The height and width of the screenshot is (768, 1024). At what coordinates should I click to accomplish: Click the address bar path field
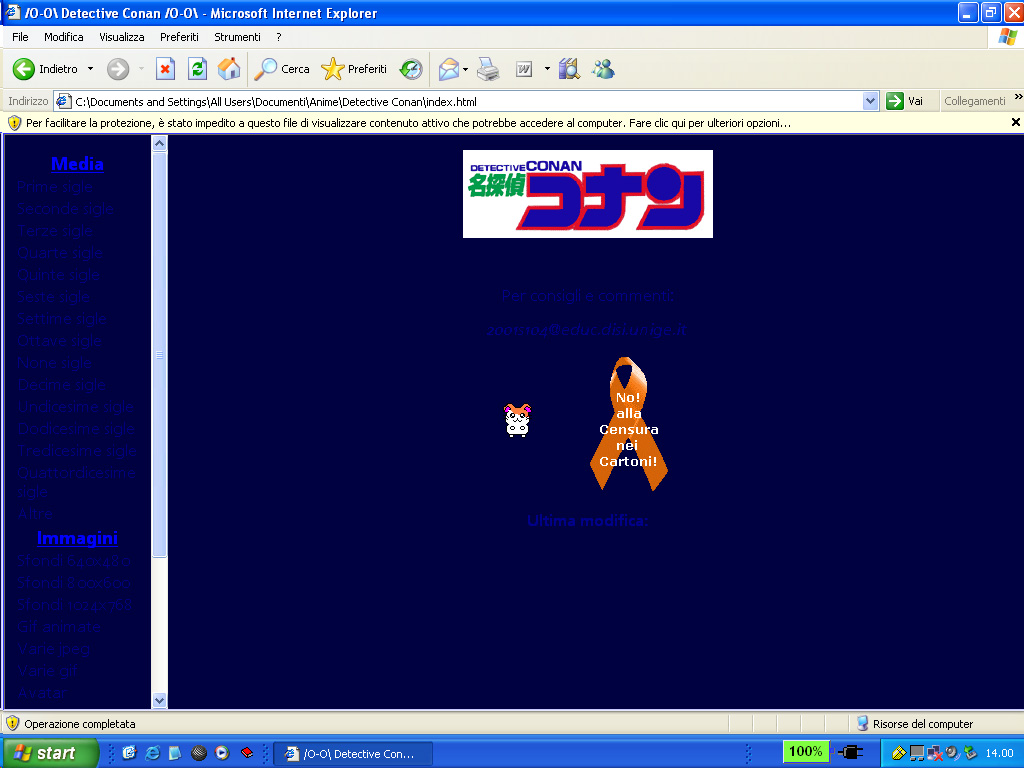pyautogui.click(x=467, y=101)
